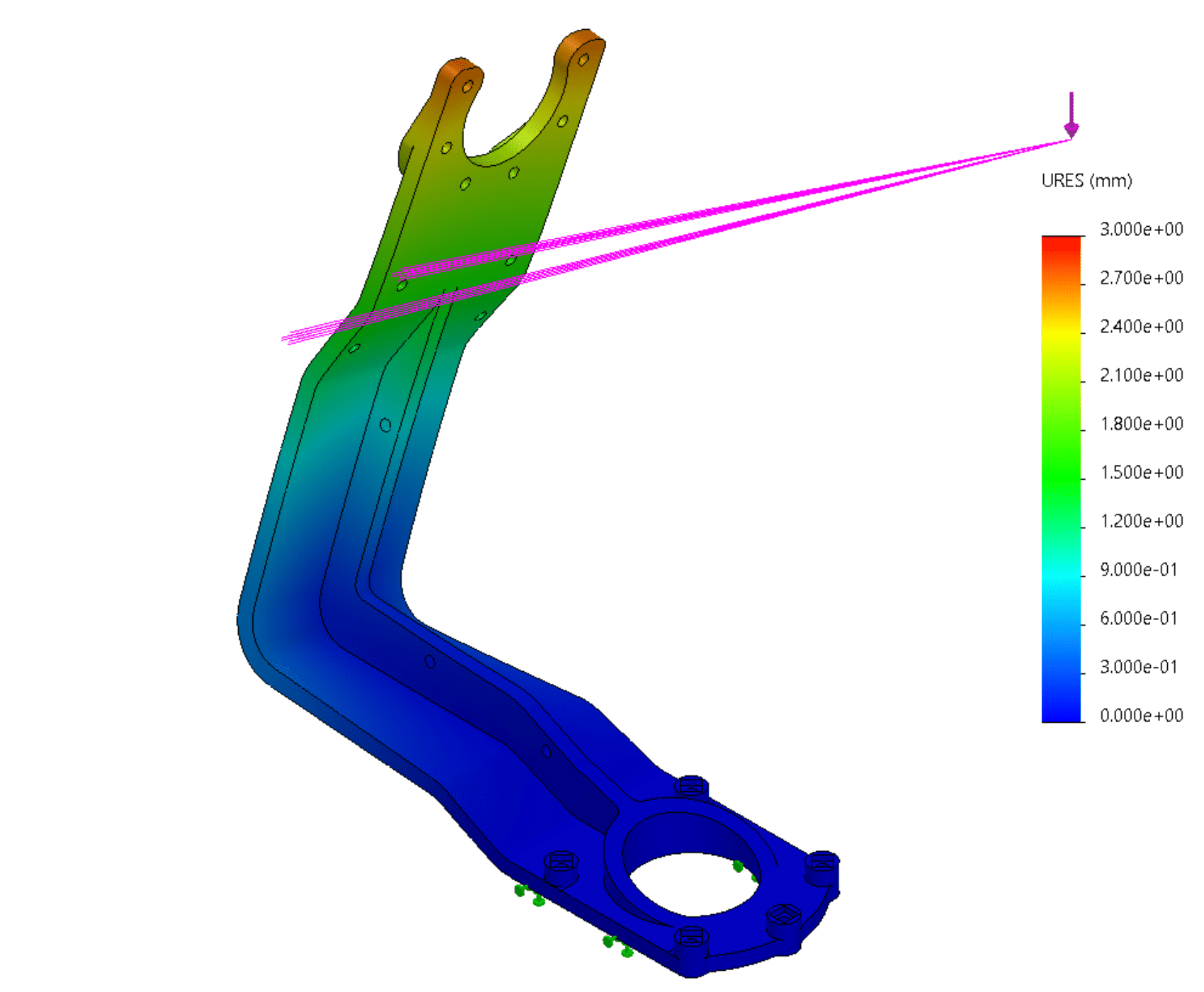Click the displacement color legend bar
The height and width of the screenshot is (992, 1204).
pyautogui.click(x=1062, y=479)
